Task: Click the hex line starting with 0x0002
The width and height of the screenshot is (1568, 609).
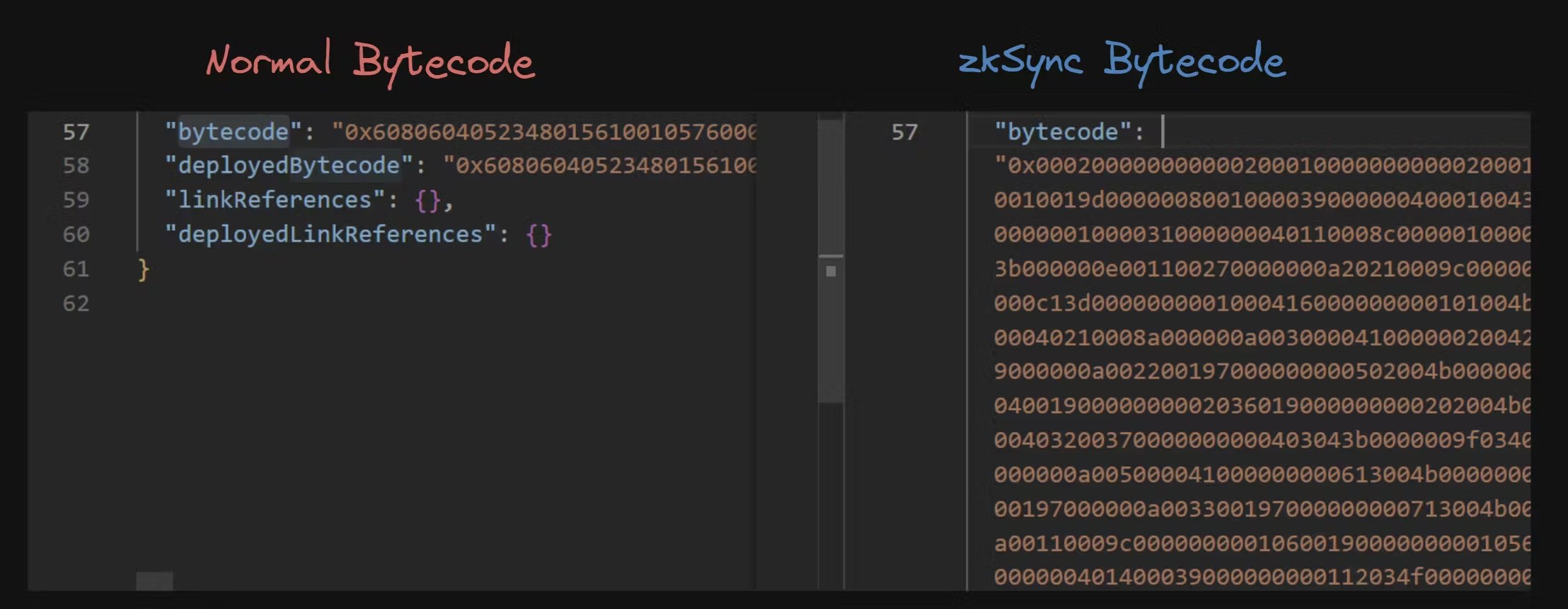Action: (x=1262, y=166)
